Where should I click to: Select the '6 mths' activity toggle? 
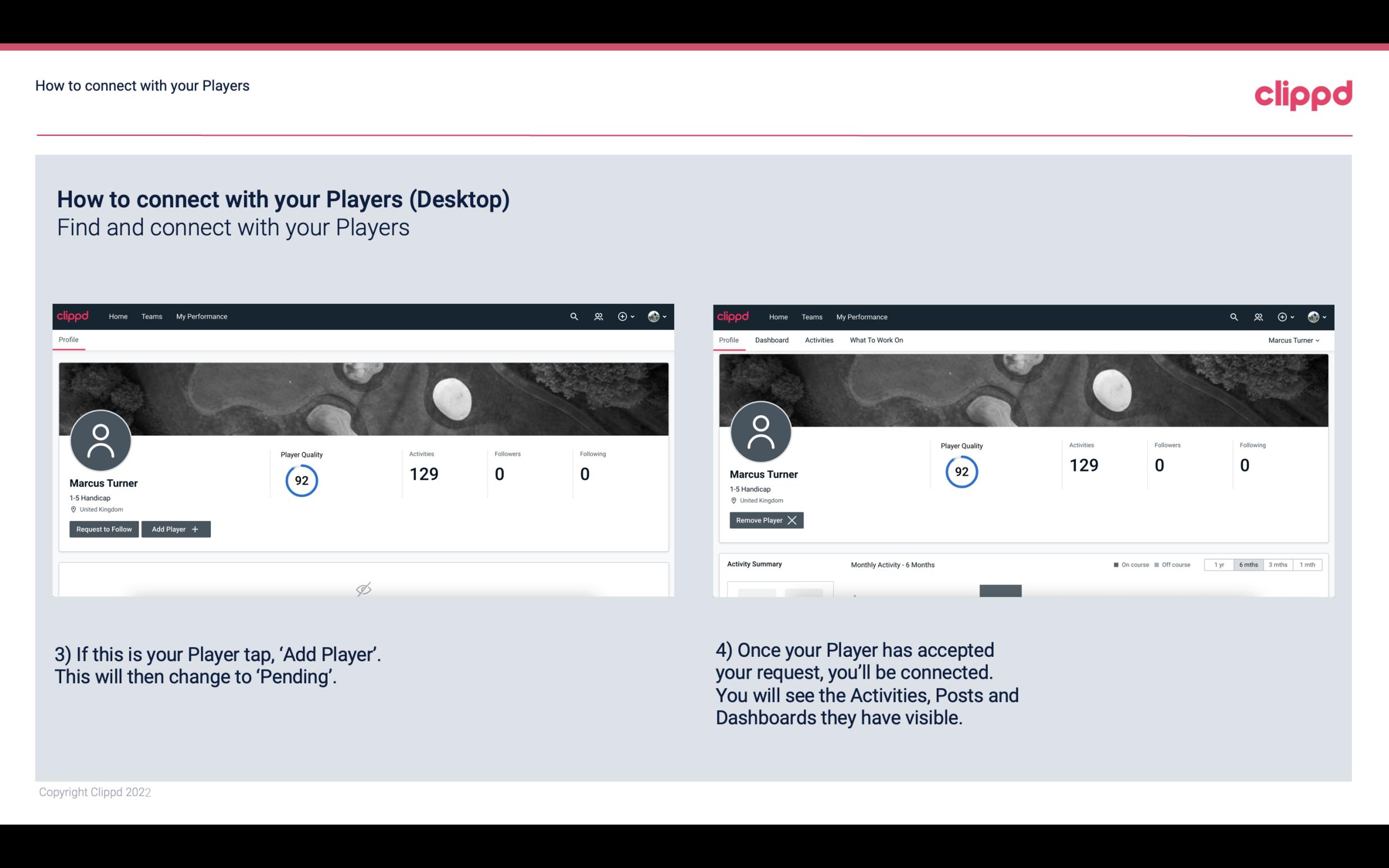(x=1247, y=564)
